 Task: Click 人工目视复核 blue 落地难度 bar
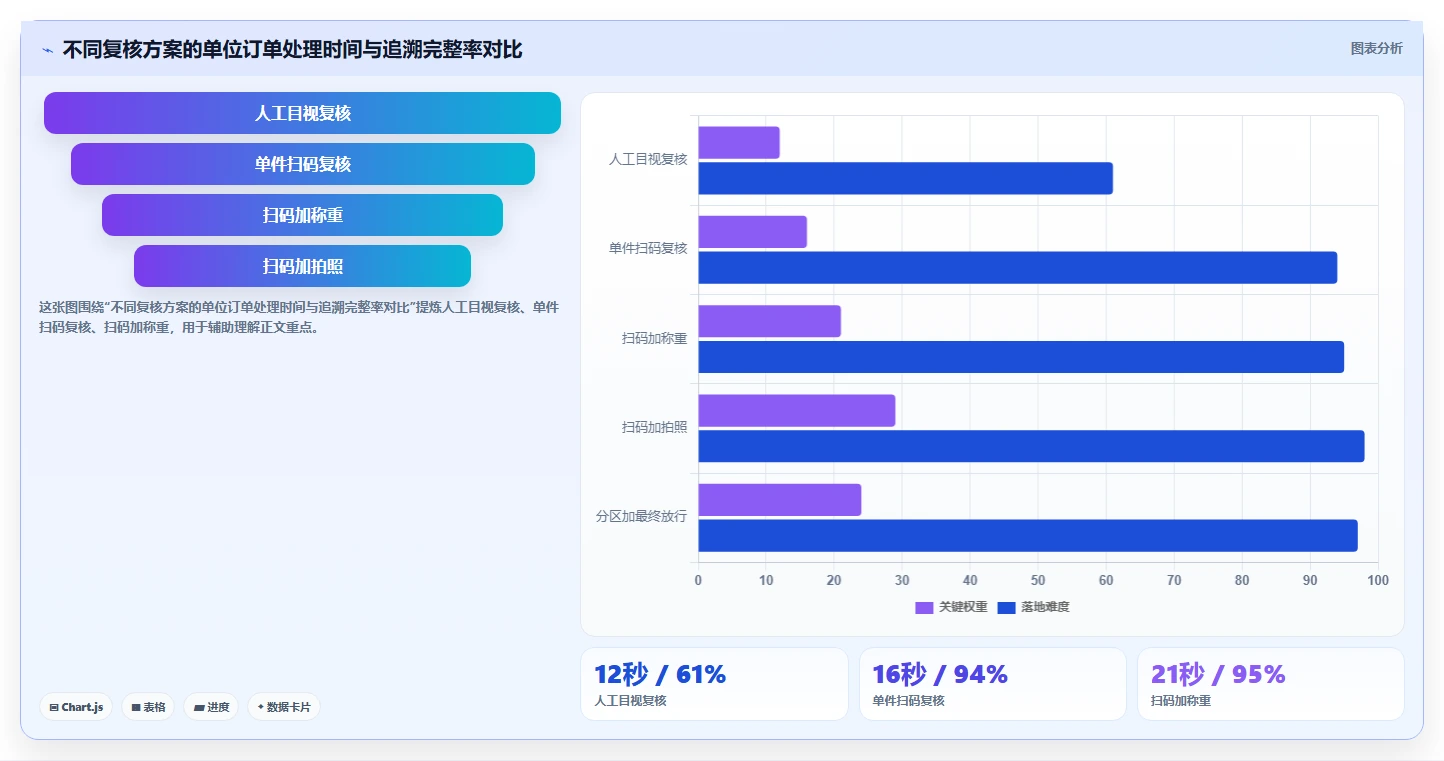pos(905,178)
